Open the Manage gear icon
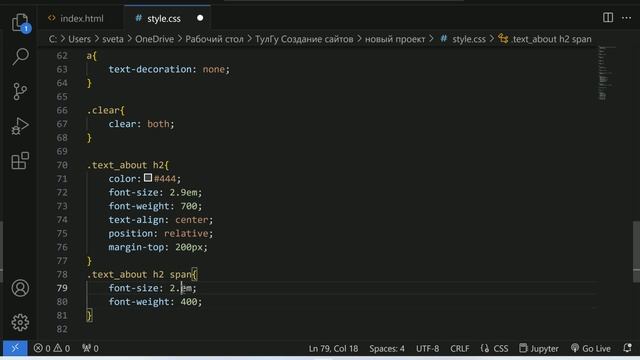 click(x=20, y=322)
